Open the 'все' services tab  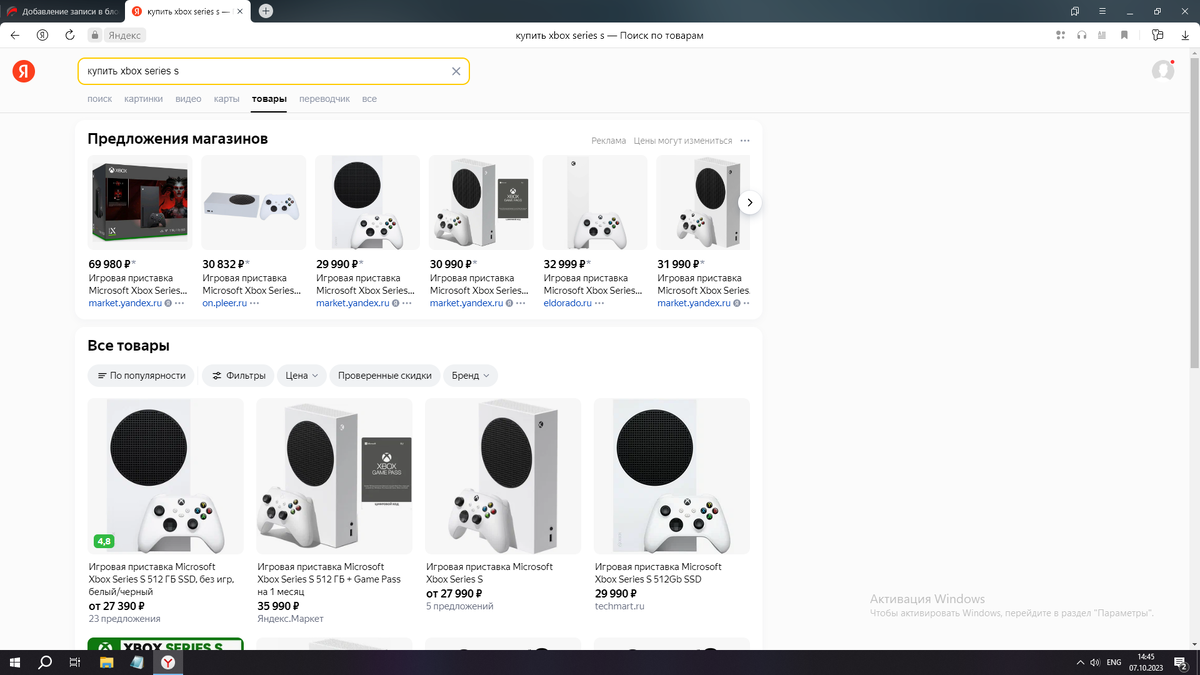[x=369, y=99]
